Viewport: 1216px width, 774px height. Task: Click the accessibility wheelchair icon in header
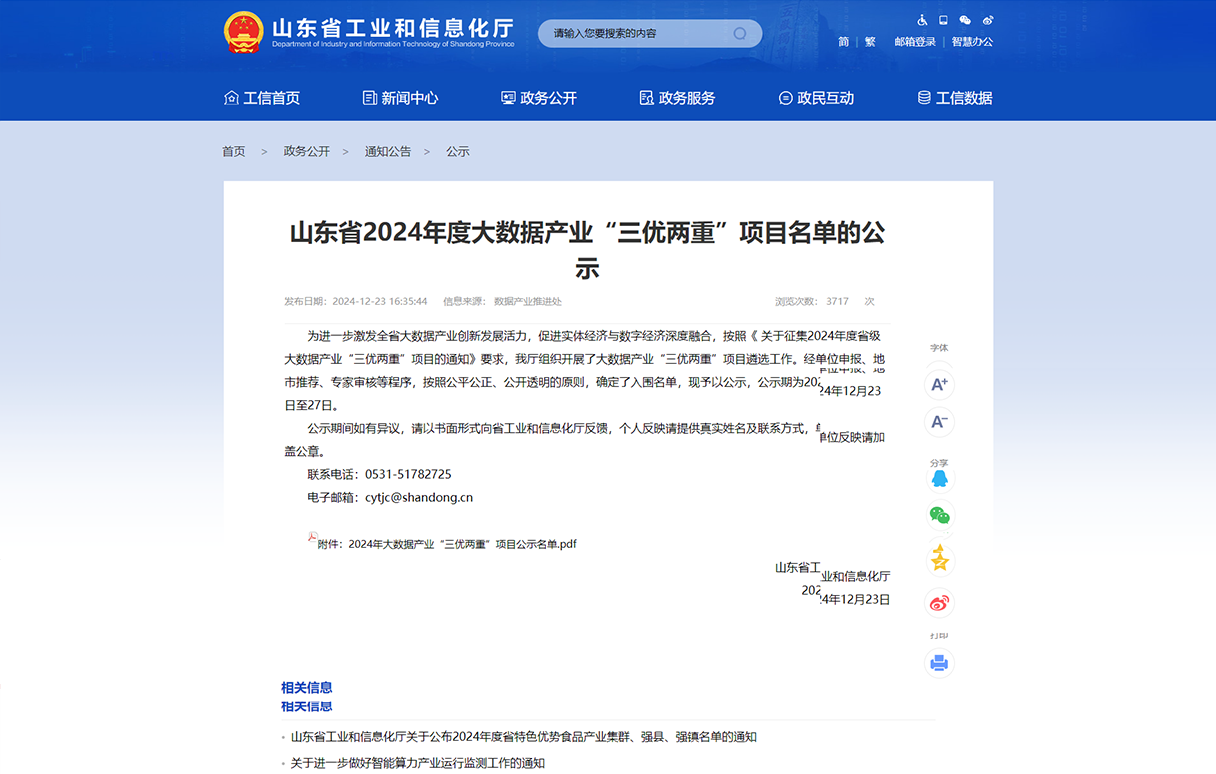click(922, 20)
